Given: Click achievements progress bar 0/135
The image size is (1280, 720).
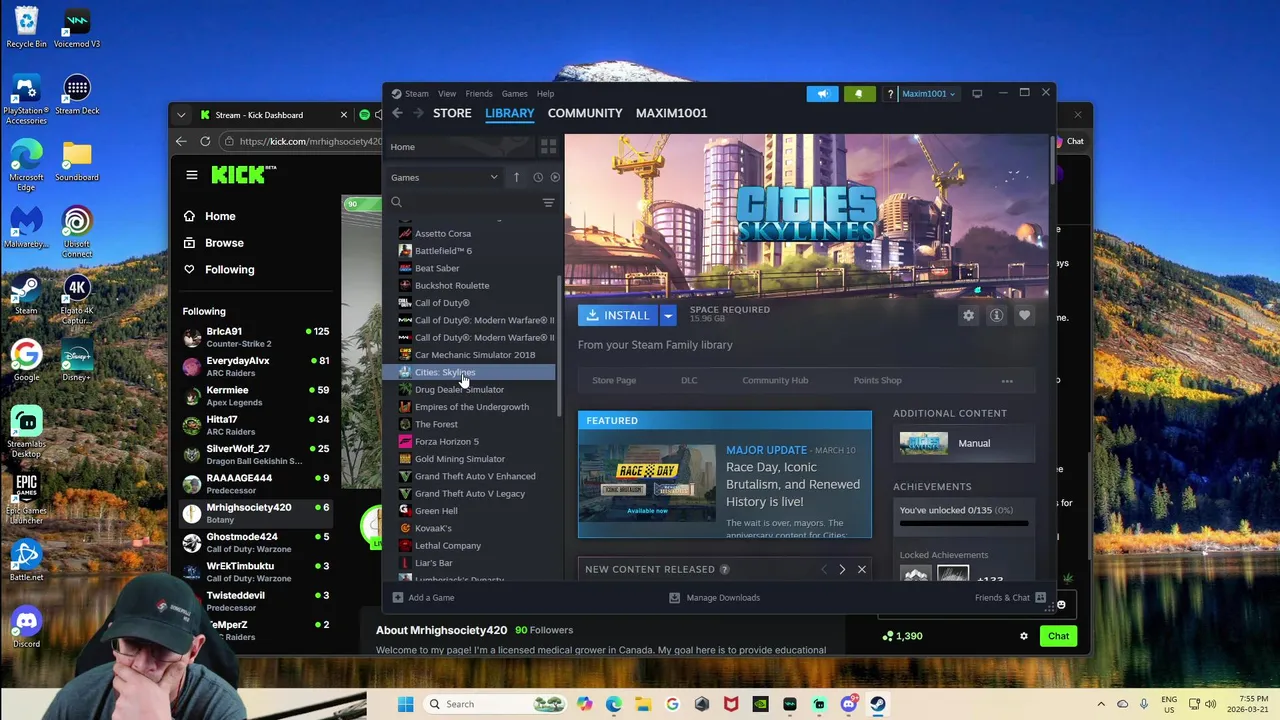Looking at the screenshot, I should pos(963,522).
